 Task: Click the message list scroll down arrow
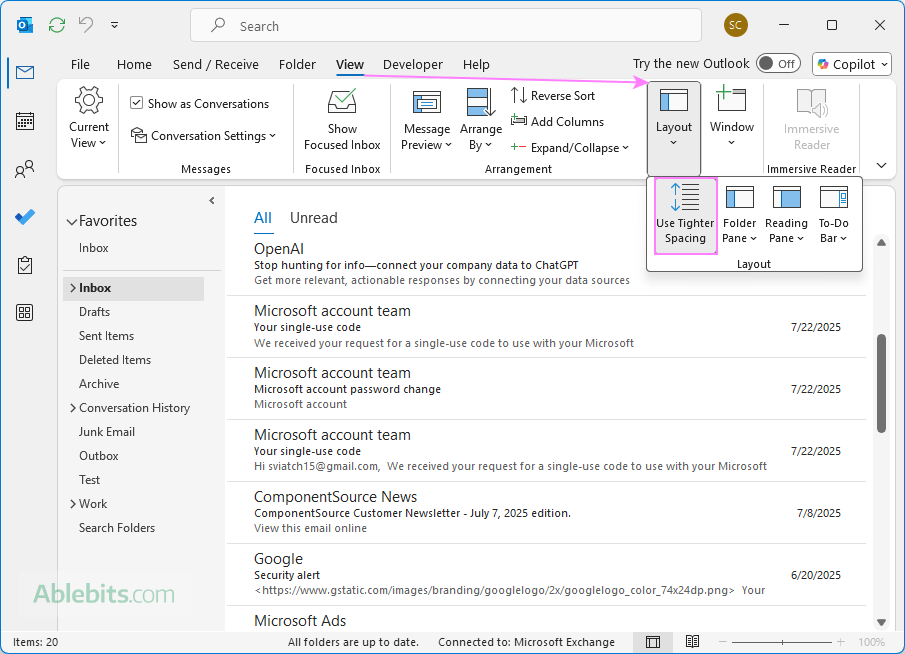[881, 622]
